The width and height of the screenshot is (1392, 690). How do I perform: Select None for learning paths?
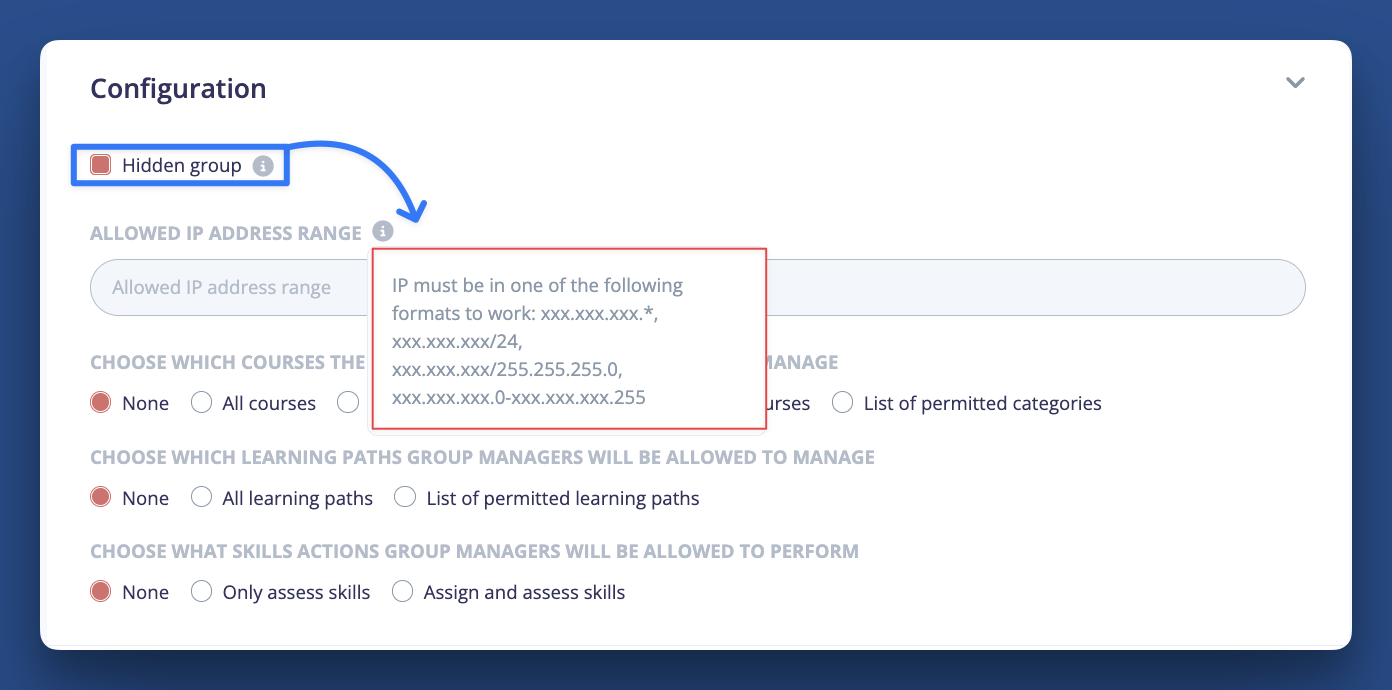100,497
